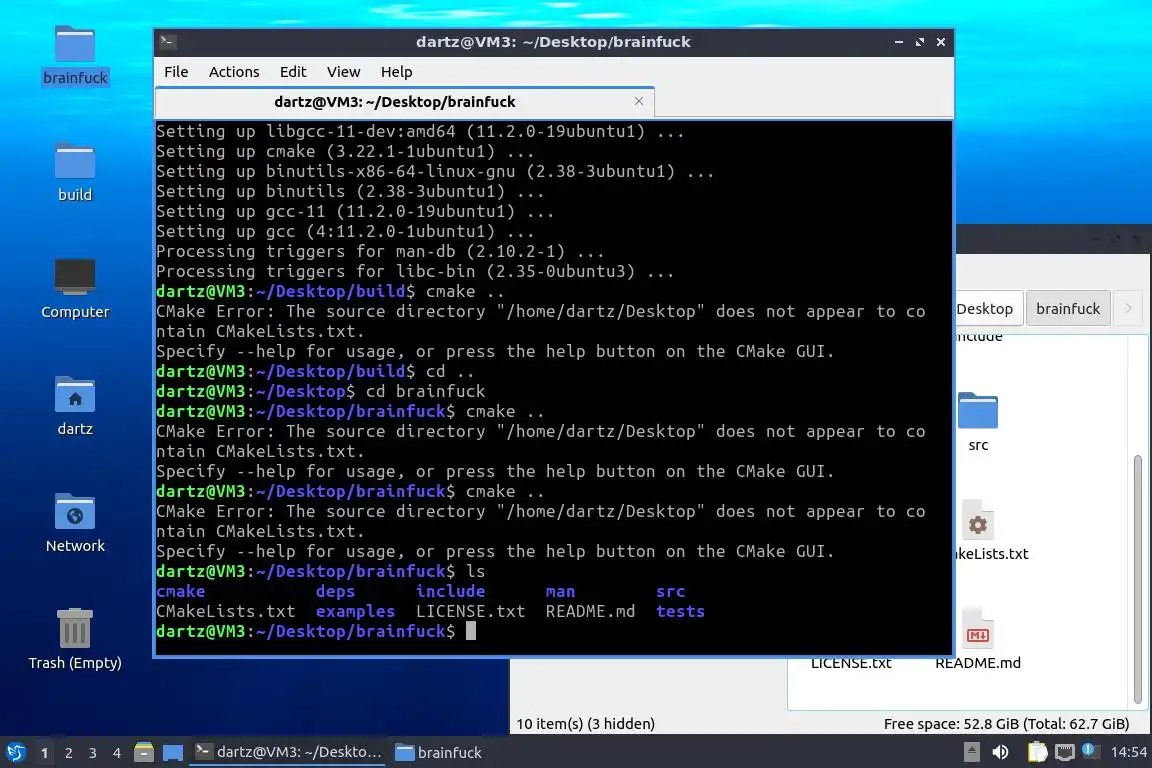
Task: Click 'README.md' in terminal ls output
Action: [590, 611]
